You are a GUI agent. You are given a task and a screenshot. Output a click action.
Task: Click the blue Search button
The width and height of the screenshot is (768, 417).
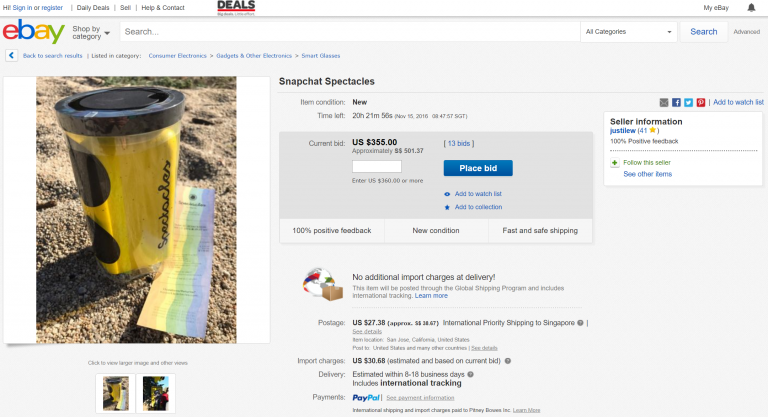(x=703, y=32)
